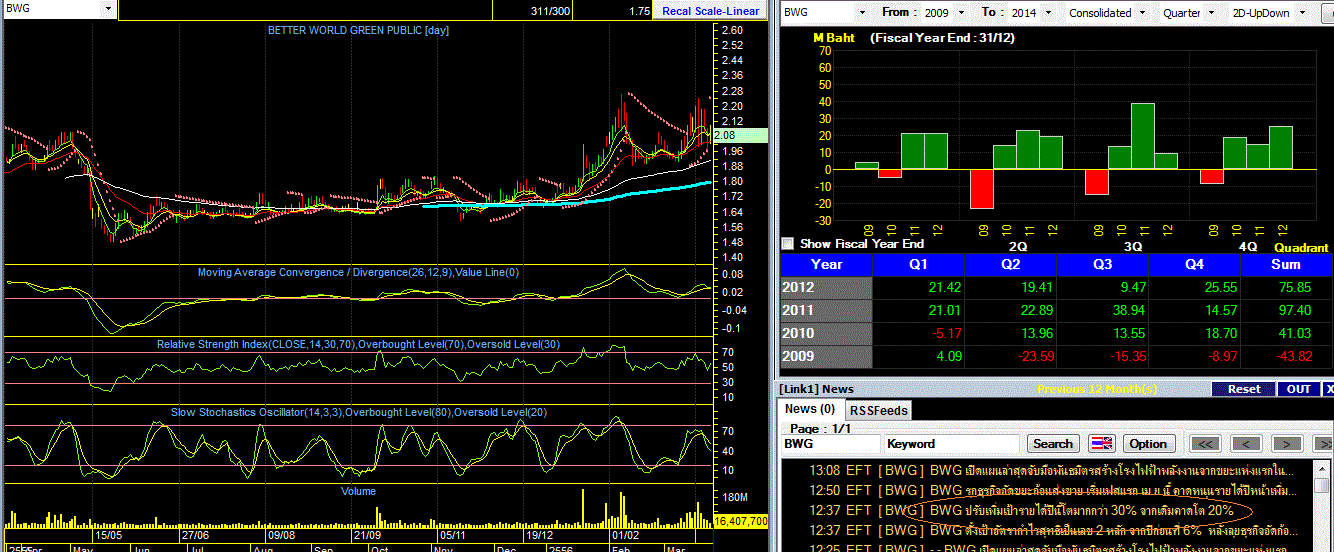1334x552 pixels.
Task: Switch to the RSSFeeds tab
Action: point(879,410)
